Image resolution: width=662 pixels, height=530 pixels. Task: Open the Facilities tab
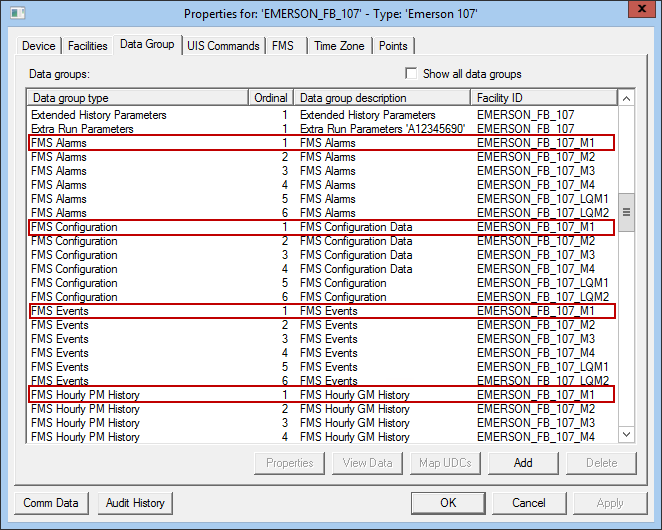pos(88,46)
